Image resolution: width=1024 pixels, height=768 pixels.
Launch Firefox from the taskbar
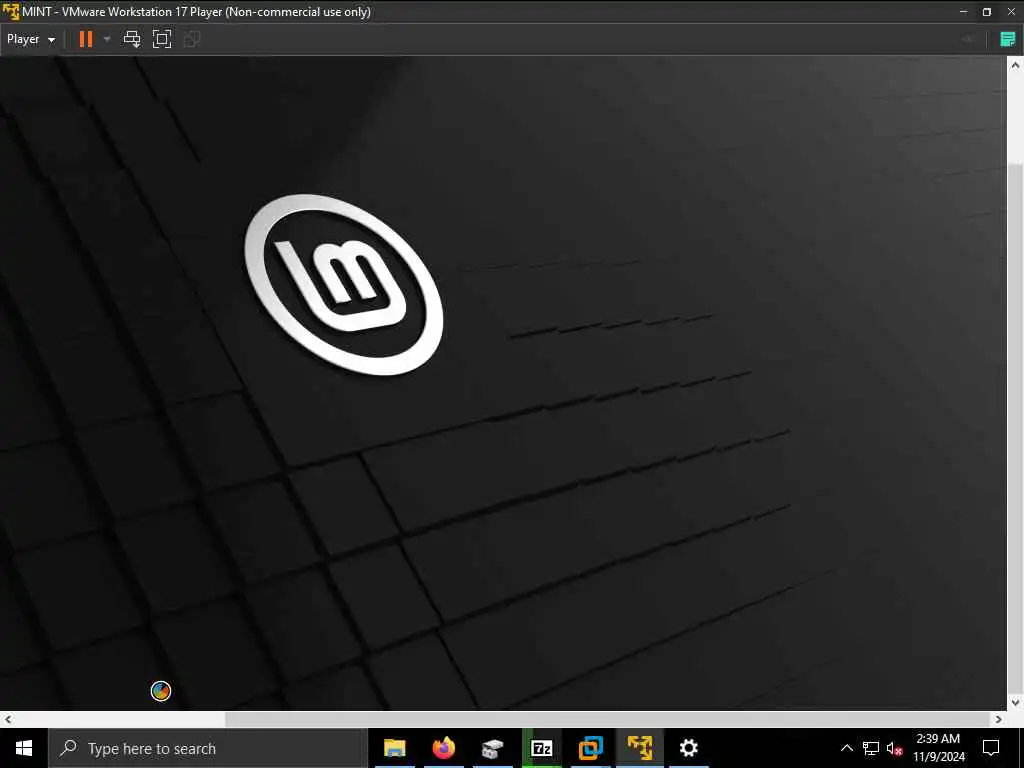pyautogui.click(x=443, y=748)
